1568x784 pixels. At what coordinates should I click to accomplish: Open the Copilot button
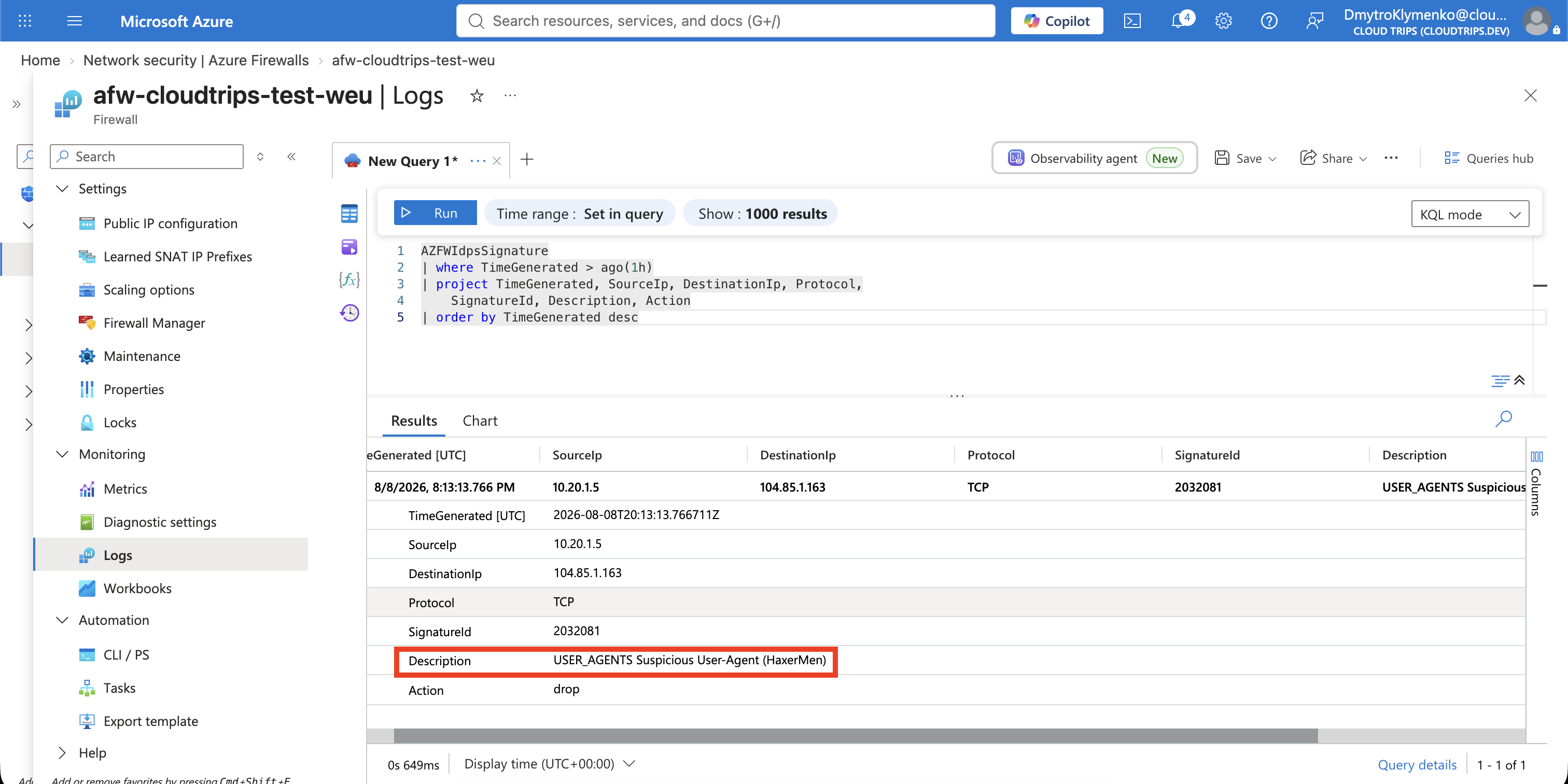pos(1057,21)
